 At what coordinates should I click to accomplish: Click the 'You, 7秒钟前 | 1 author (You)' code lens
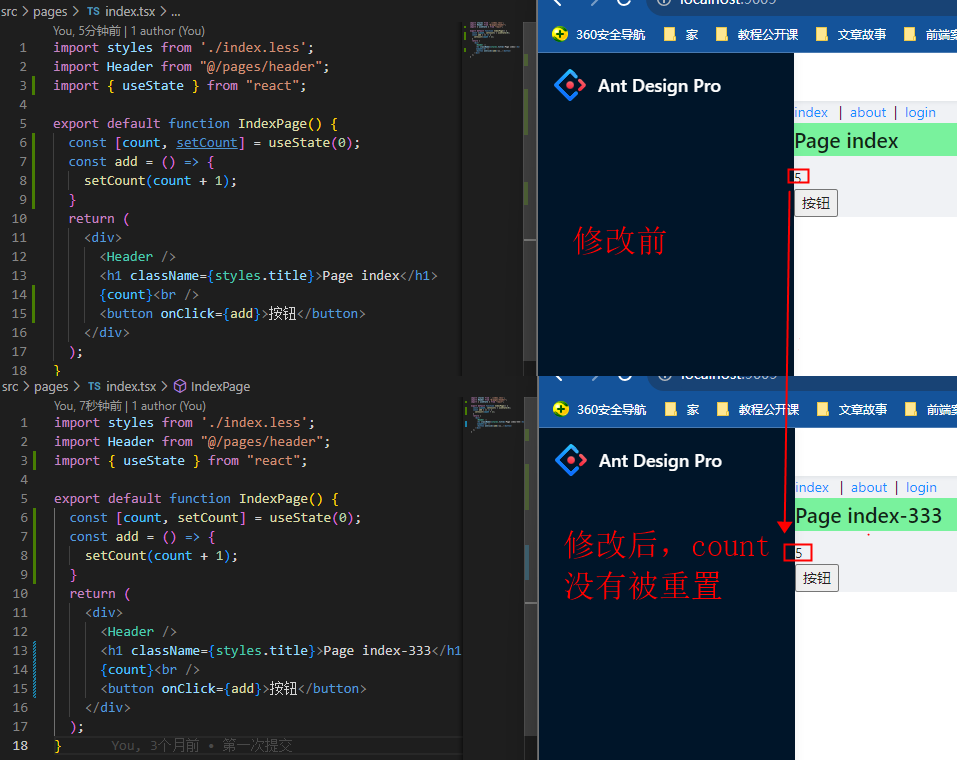[x=130, y=405]
